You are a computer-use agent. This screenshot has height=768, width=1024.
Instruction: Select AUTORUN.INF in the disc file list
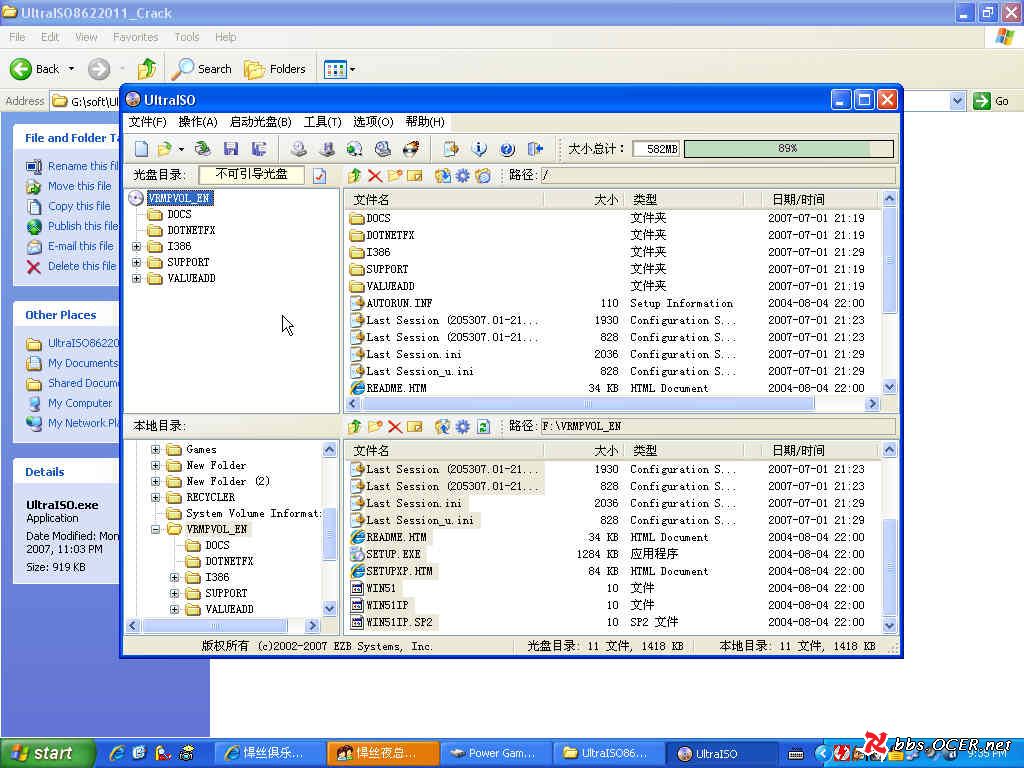(x=399, y=303)
